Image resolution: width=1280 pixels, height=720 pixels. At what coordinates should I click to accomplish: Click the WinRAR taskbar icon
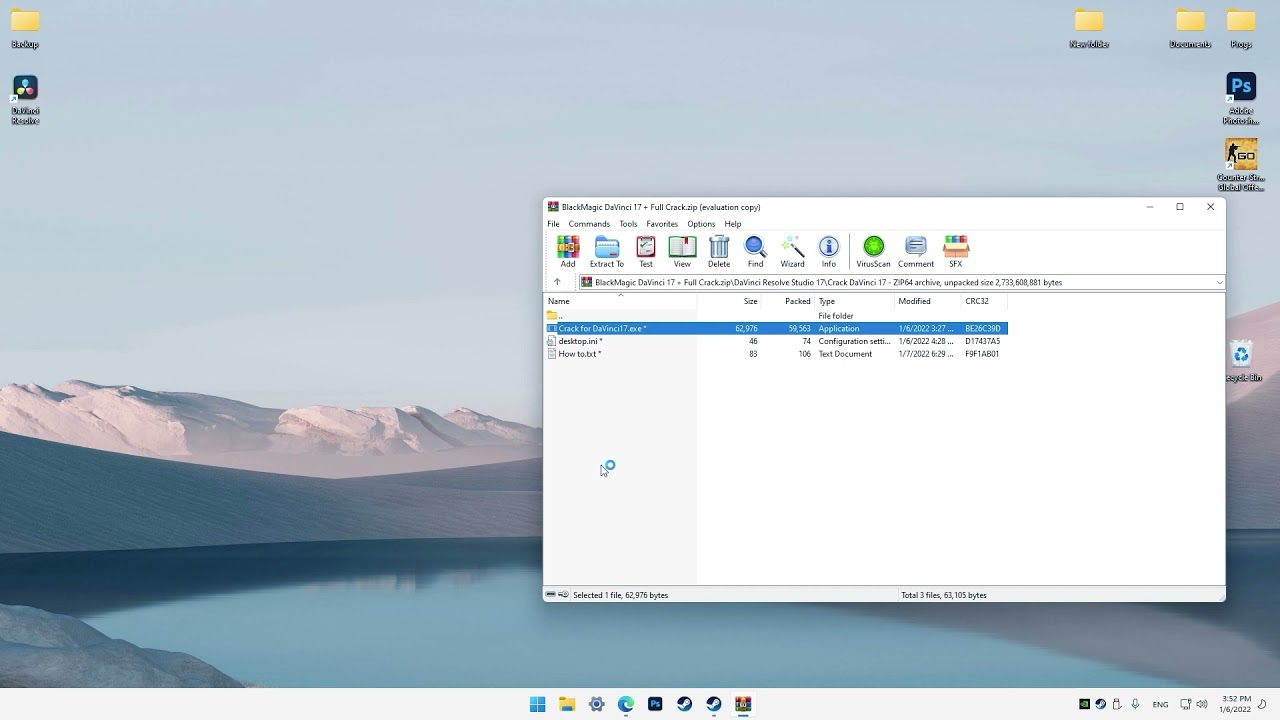click(743, 704)
